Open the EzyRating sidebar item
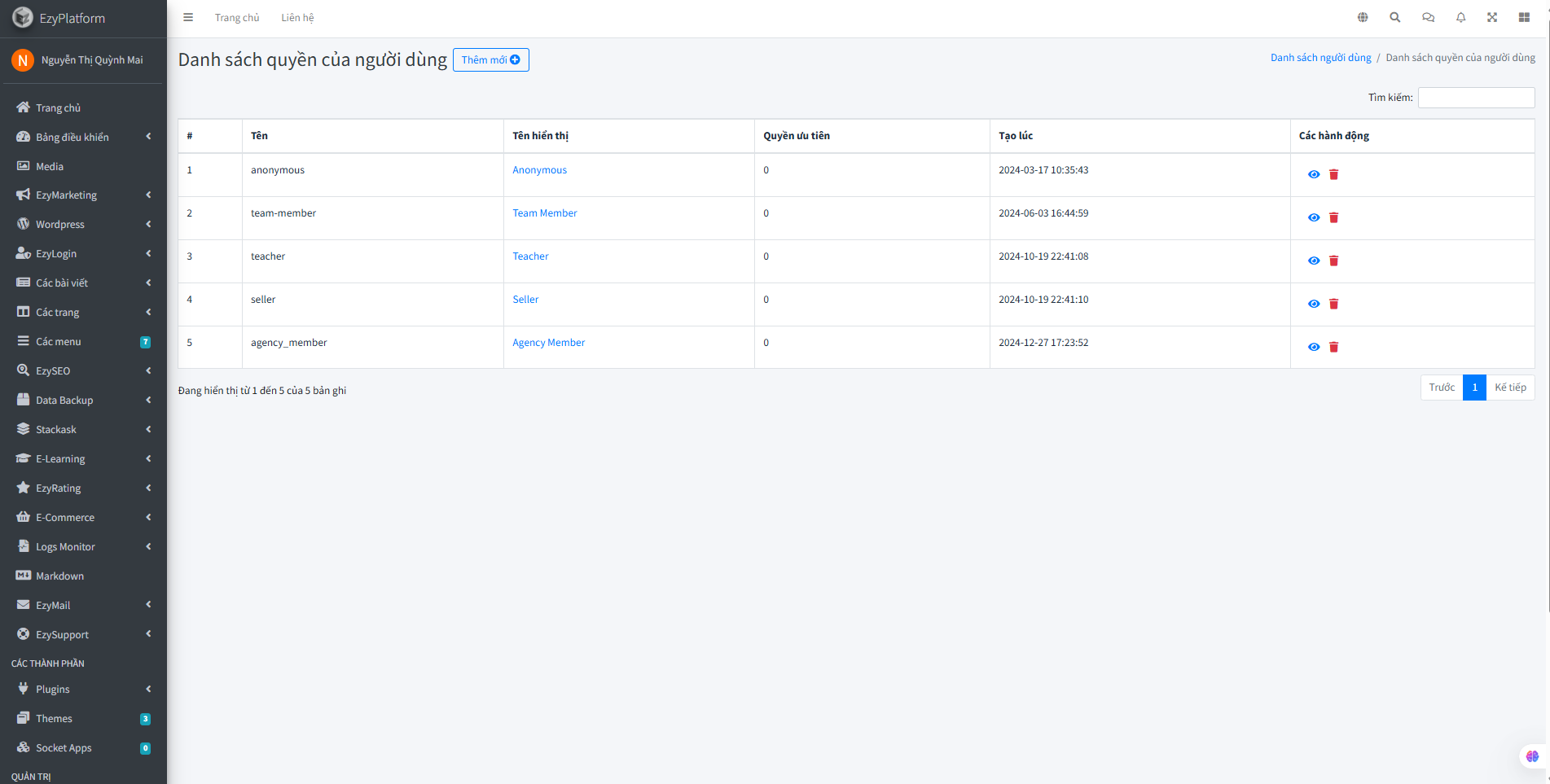This screenshot has height=784, width=1550. (83, 488)
